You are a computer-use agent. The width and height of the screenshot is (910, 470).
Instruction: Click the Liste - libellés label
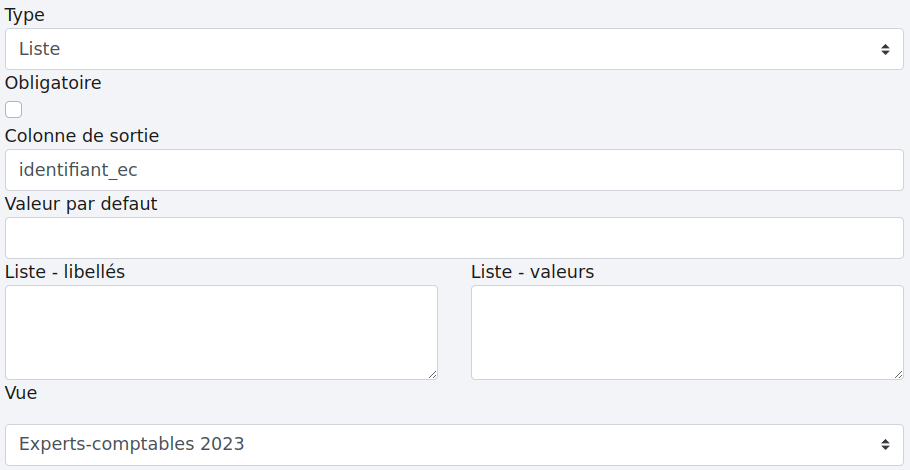[x=65, y=271]
